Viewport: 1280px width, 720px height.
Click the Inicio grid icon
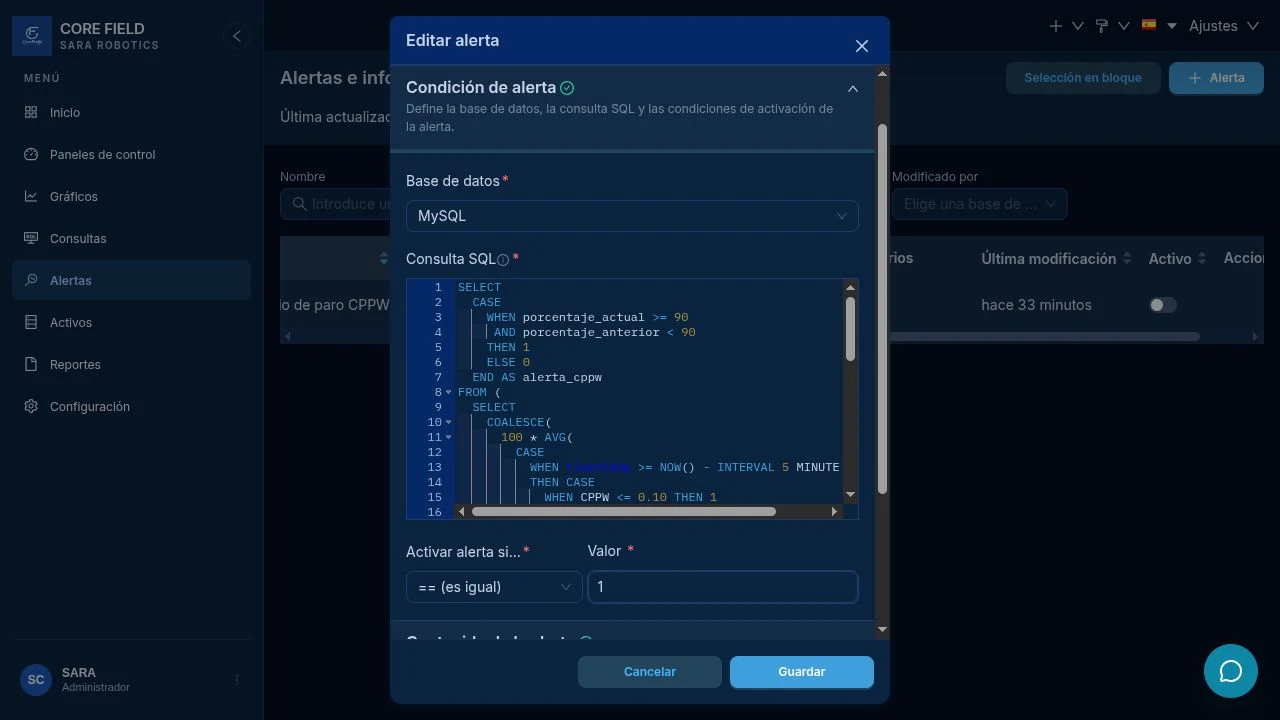point(31,112)
